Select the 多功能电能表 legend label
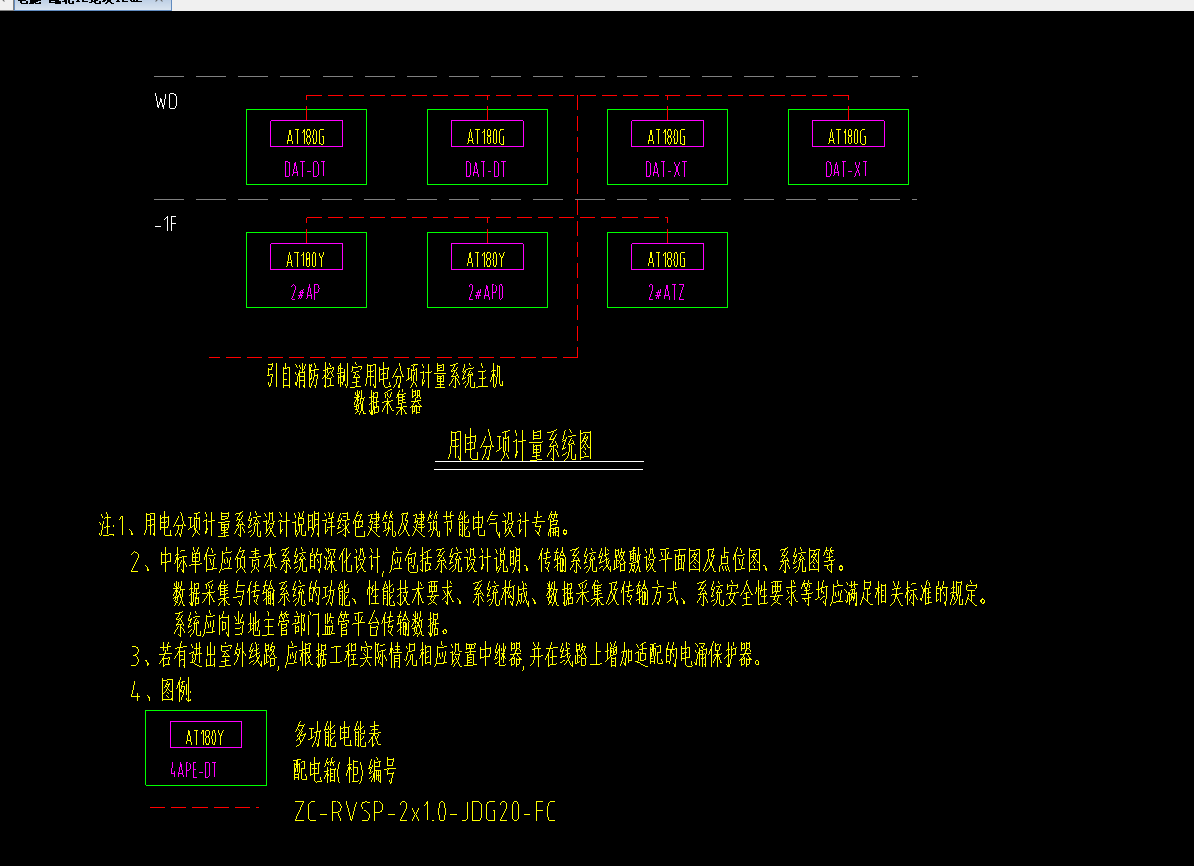1194x866 pixels. 337,735
